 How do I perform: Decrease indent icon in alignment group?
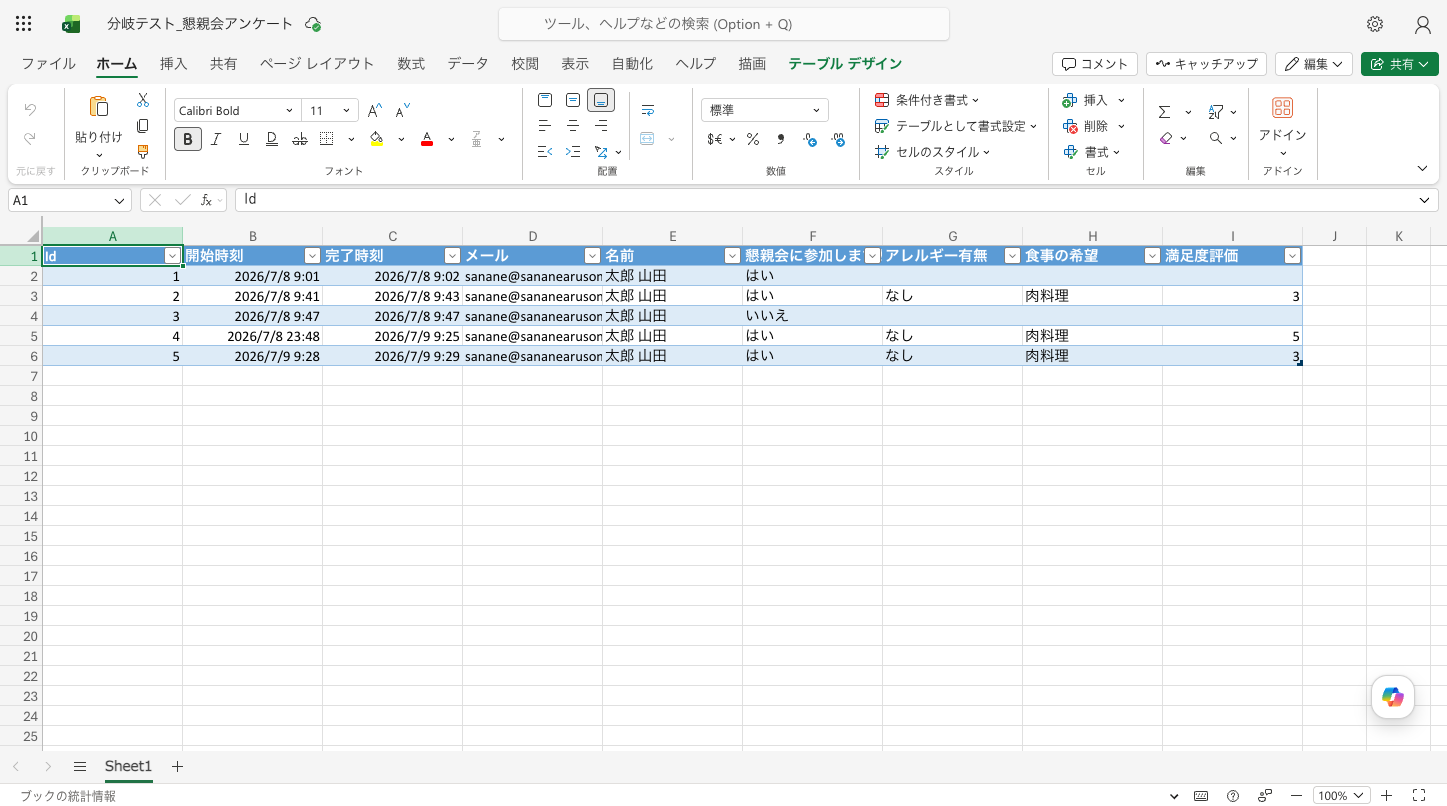[545, 152]
